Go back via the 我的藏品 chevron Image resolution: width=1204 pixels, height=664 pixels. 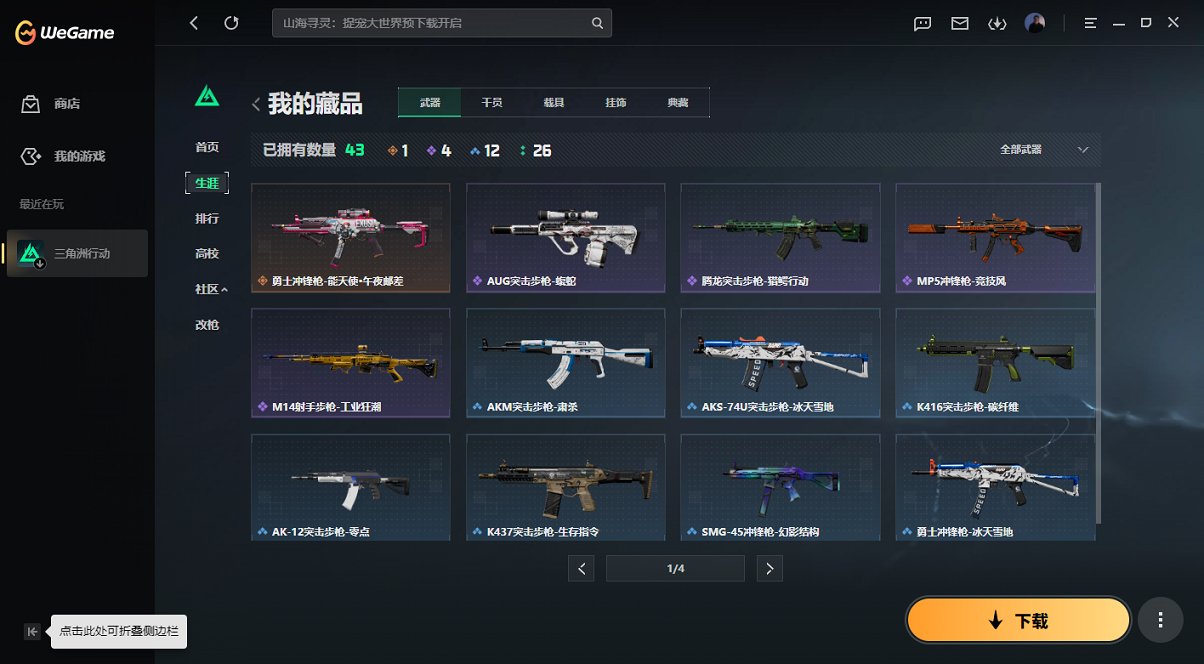click(256, 104)
